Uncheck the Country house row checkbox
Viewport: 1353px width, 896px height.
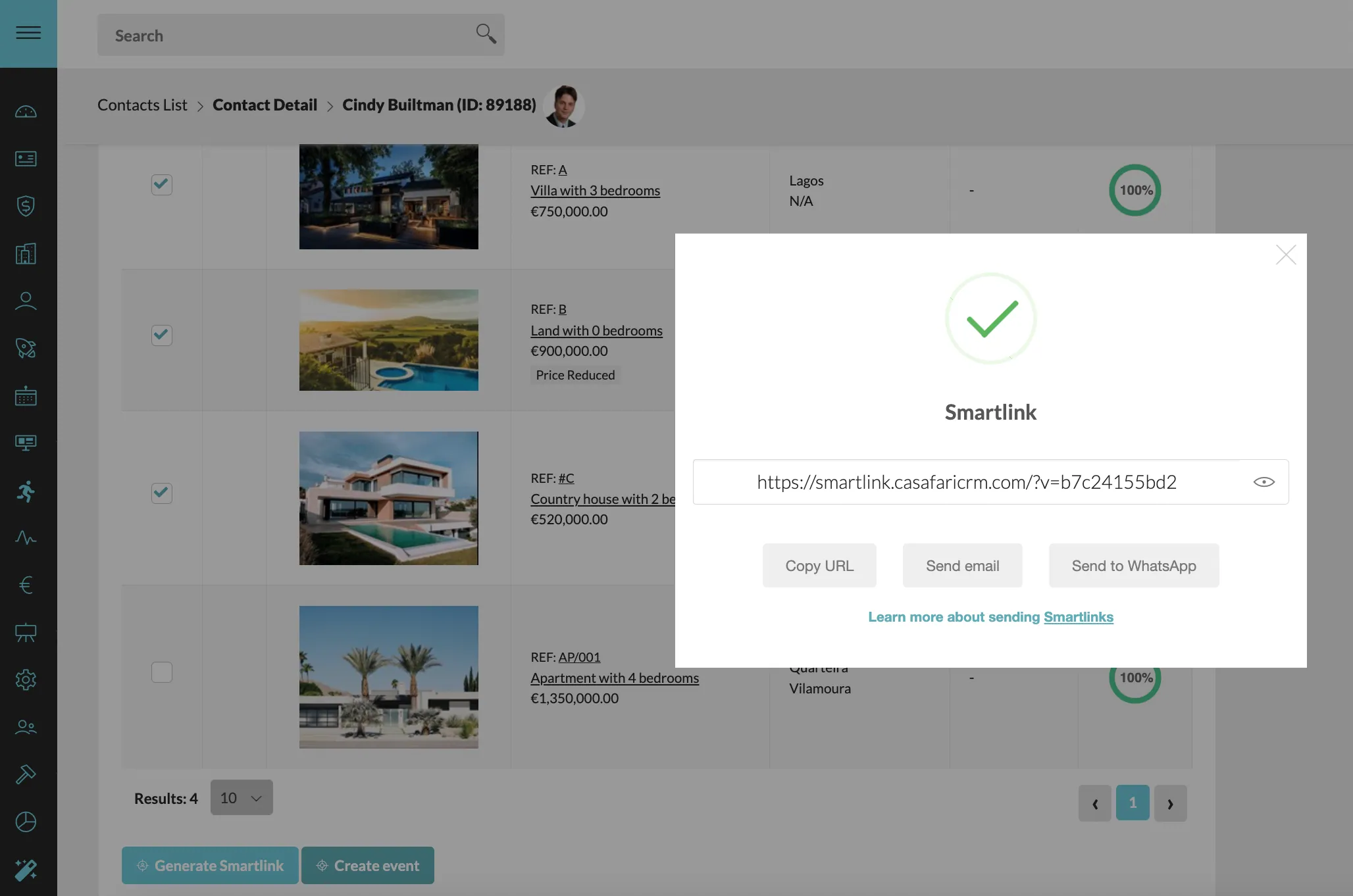pyautogui.click(x=162, y=493)
